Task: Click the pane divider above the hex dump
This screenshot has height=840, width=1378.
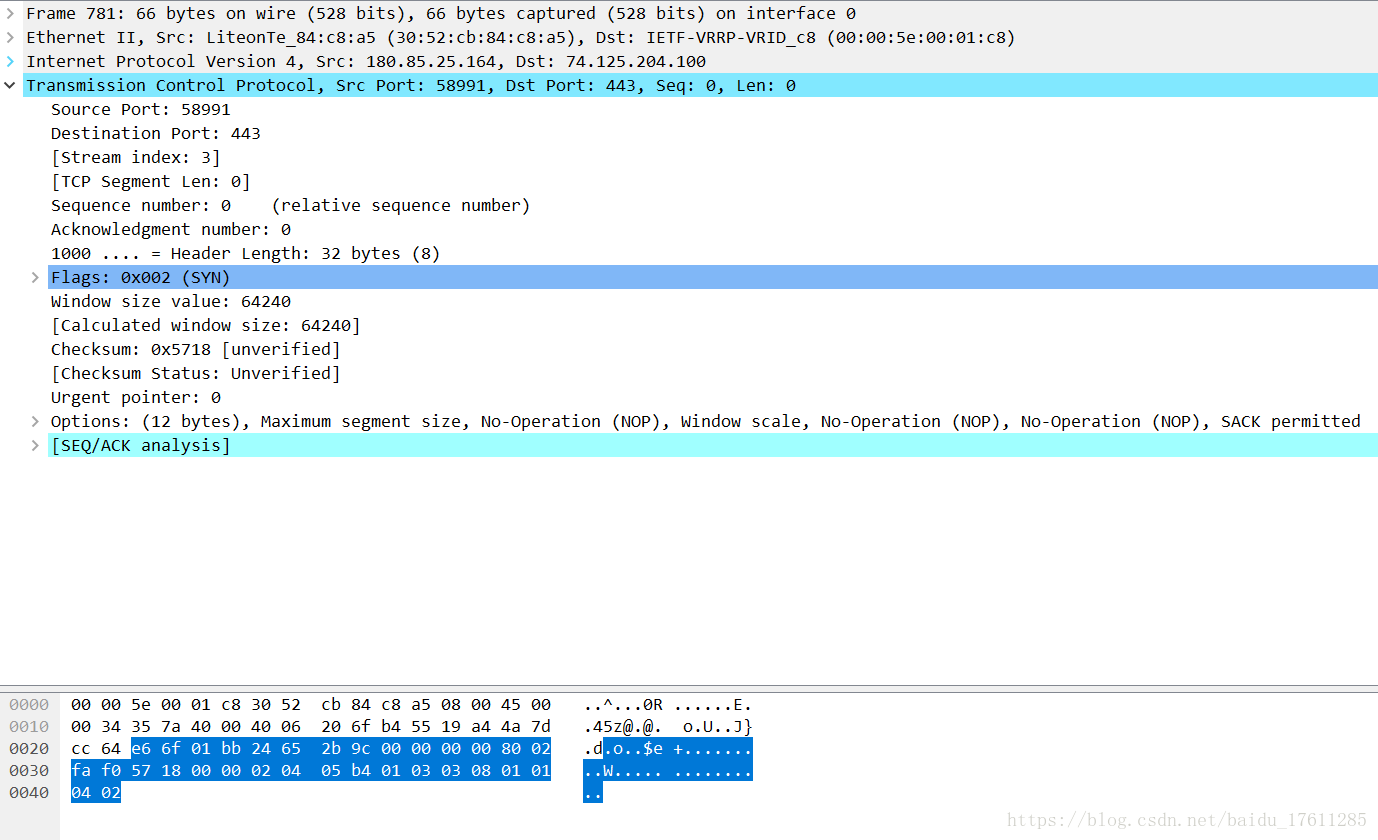Action: tap(689, 688)
